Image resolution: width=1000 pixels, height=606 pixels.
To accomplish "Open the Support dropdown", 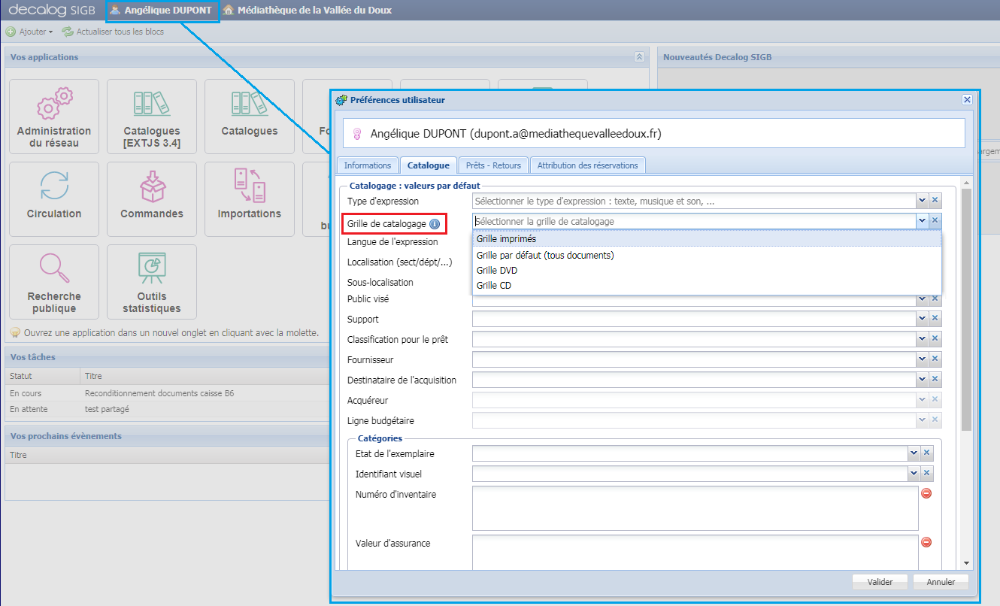I will click(x=922, y=319).
